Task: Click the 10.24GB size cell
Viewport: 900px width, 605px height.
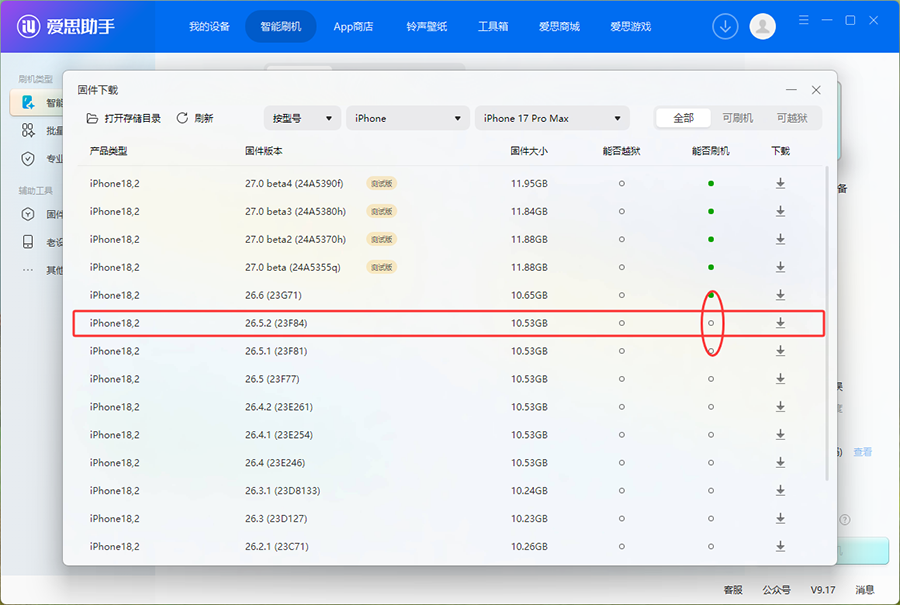Action: (529, 491)
